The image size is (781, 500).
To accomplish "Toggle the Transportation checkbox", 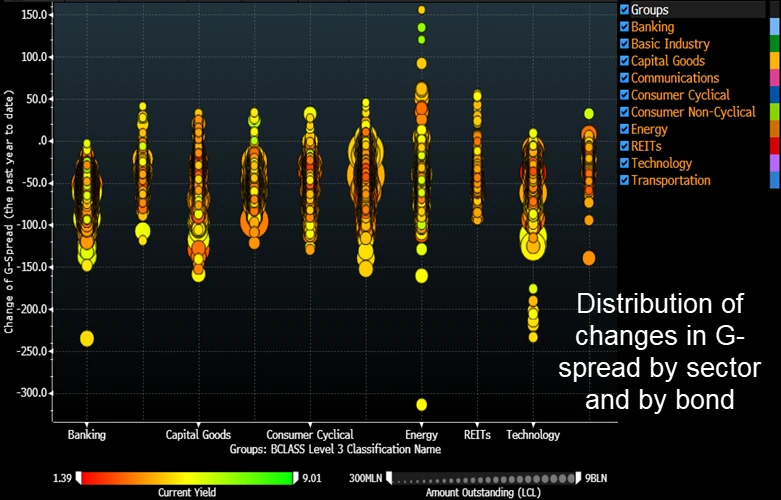I will pyautogui.click(x=624, y=180).
